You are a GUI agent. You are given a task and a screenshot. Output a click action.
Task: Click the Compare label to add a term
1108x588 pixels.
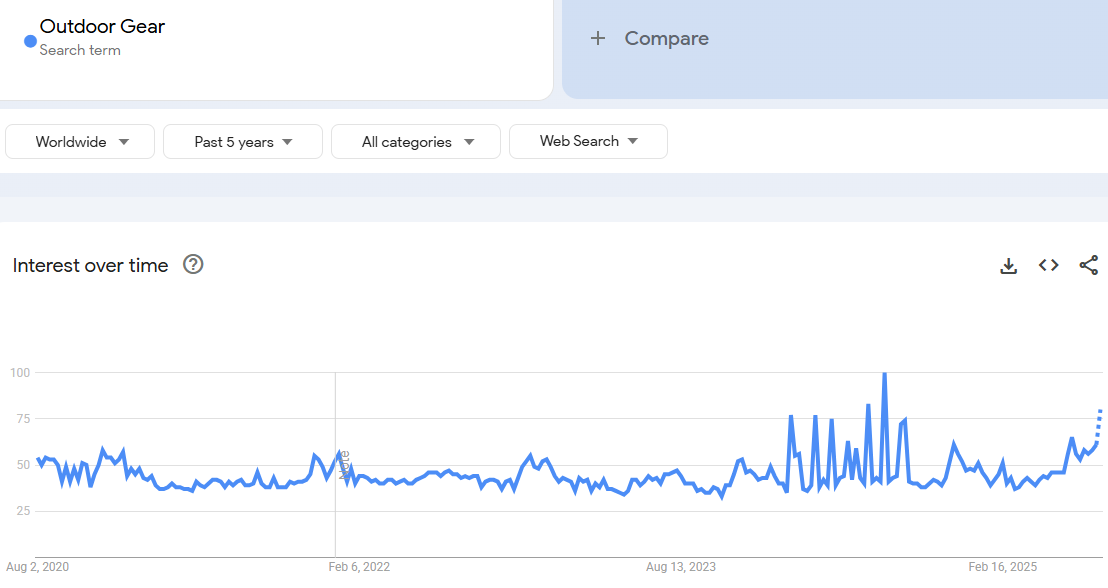666,39
